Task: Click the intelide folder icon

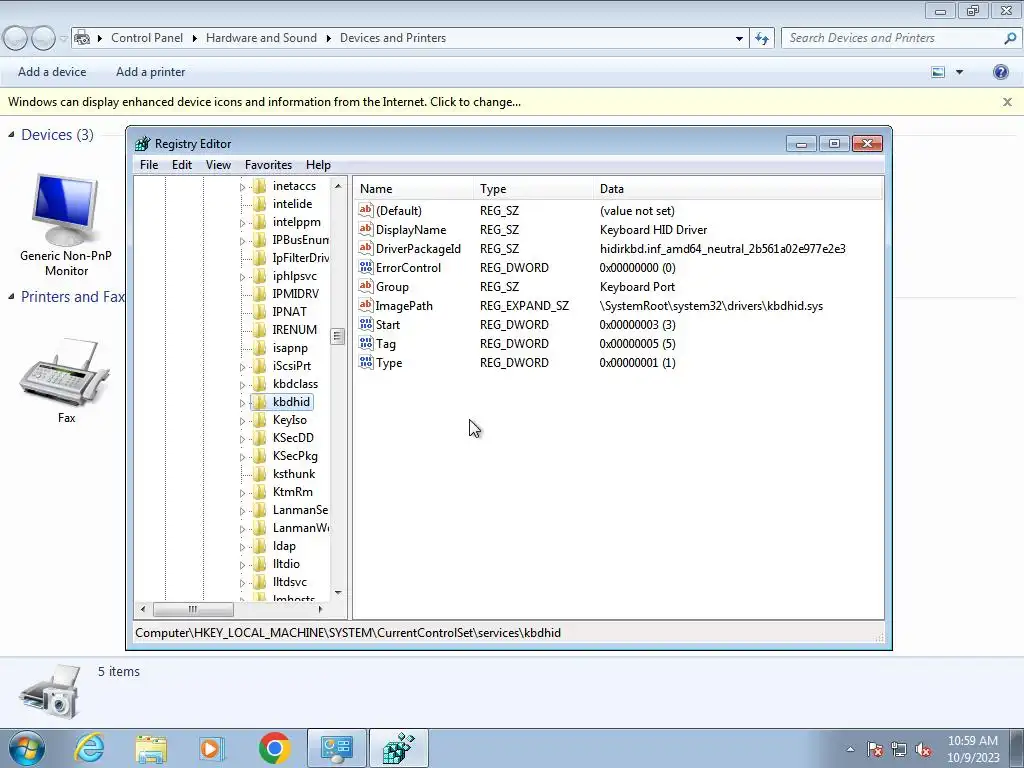Action: 259,204
